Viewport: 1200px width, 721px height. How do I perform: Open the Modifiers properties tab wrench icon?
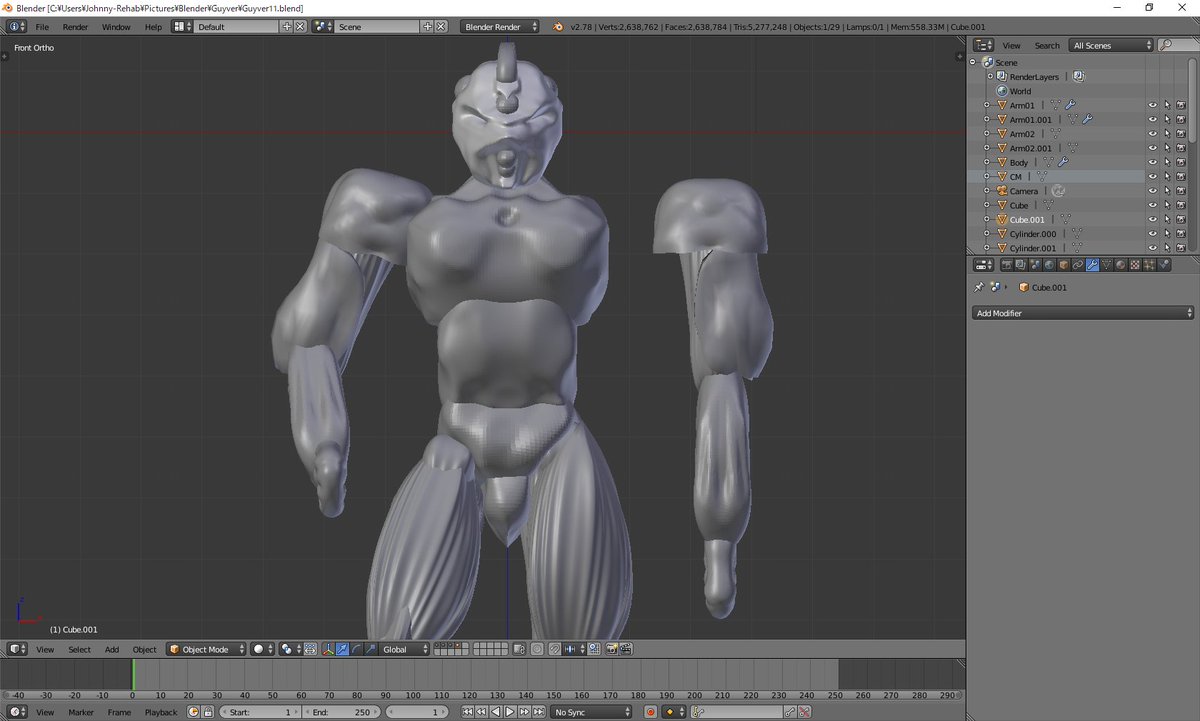[x=1092, y=265]
